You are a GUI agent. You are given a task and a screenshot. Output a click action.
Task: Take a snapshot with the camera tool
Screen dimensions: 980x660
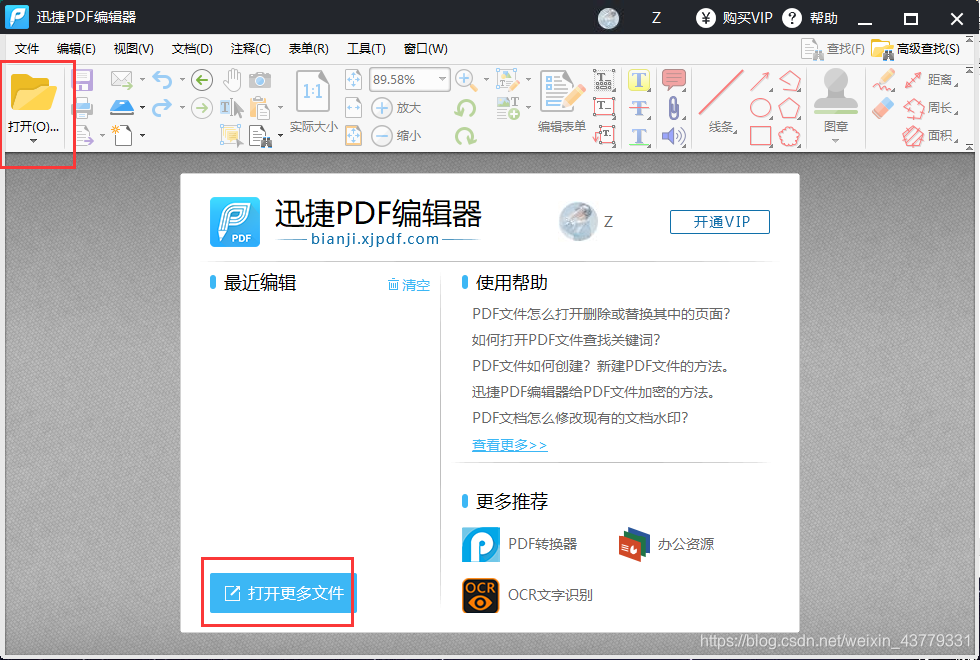[x=260, y=78]
